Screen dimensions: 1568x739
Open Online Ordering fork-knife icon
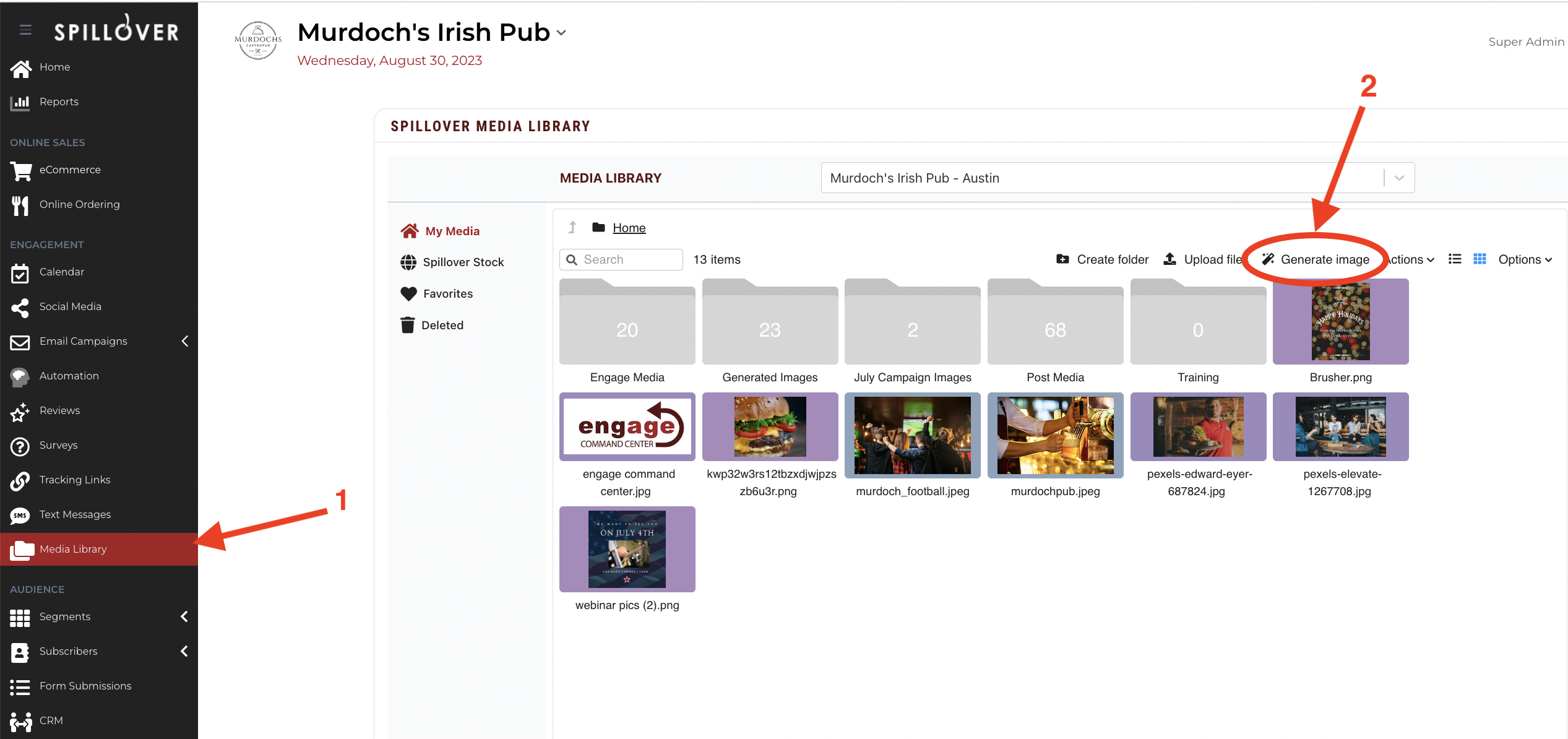pyautogui.click(x=20, y=205)
